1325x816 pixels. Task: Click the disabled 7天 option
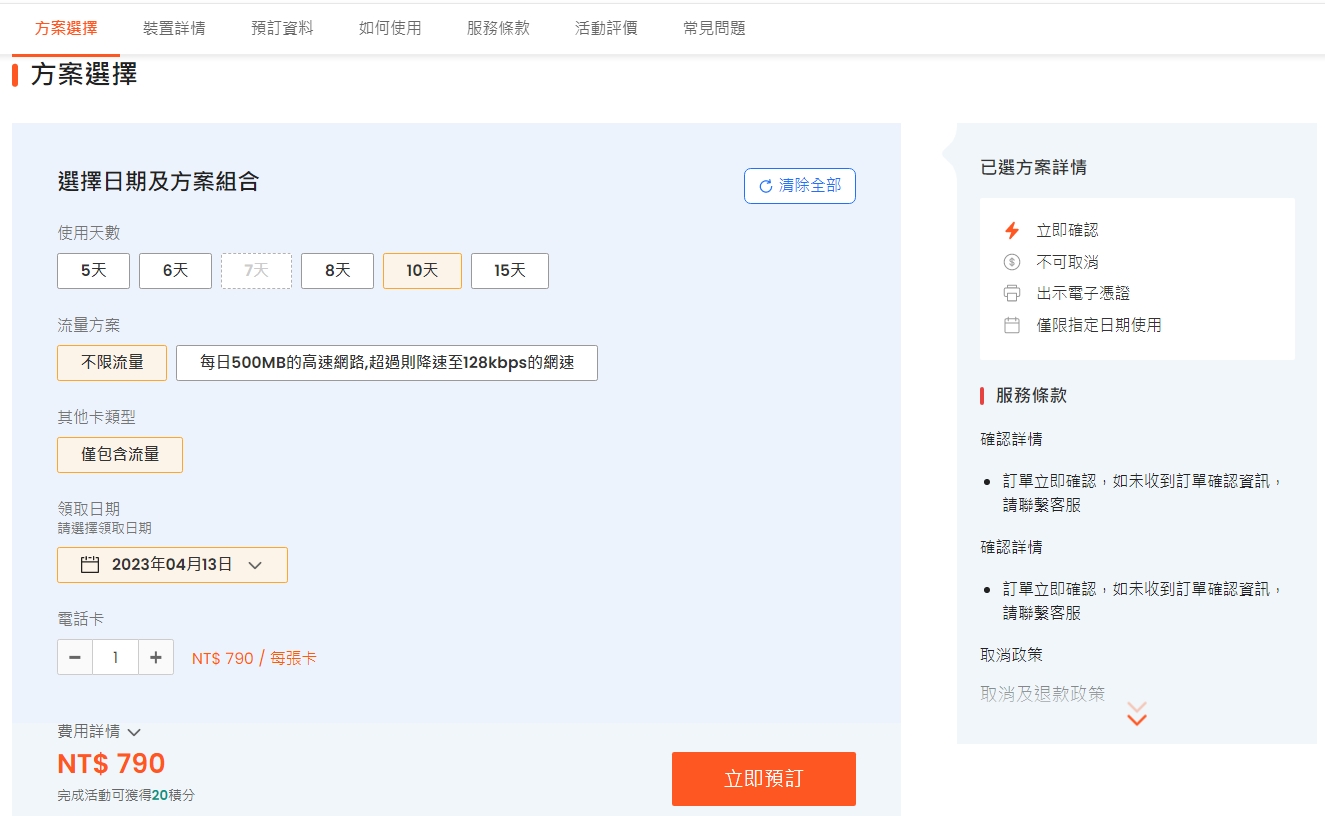pos(256,271)
